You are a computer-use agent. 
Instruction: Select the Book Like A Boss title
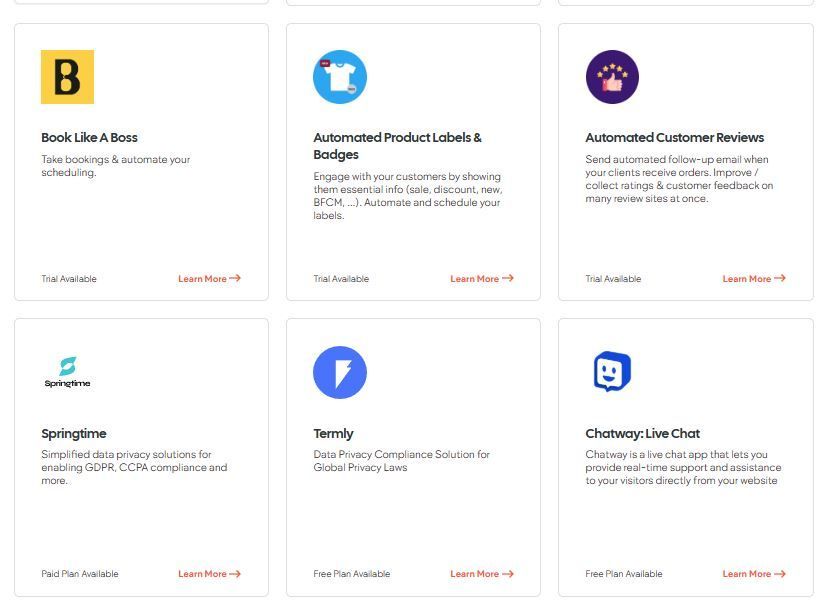[89, 137]
